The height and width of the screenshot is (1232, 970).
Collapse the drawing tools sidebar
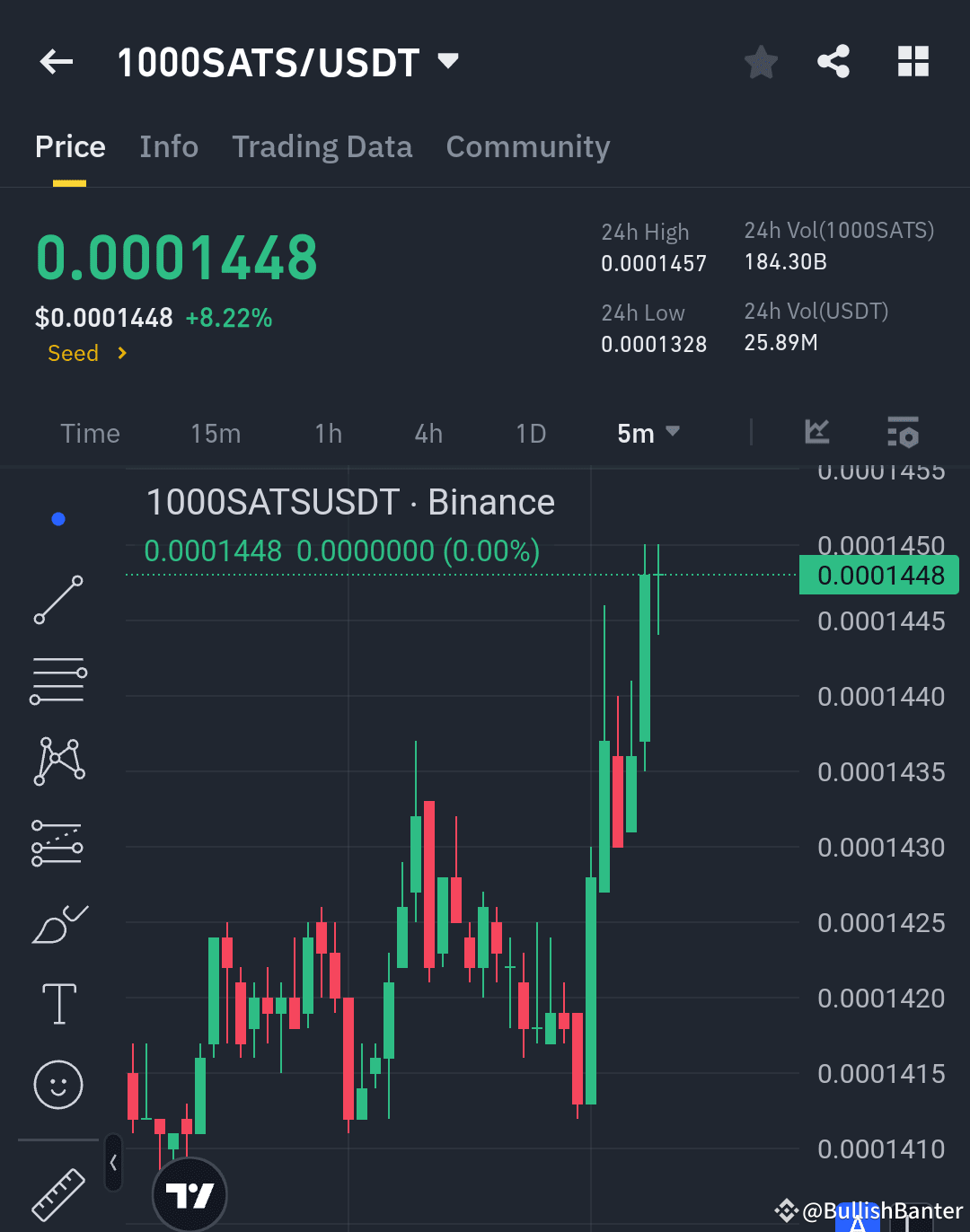pyautogui.click(x=113, y=1160)
